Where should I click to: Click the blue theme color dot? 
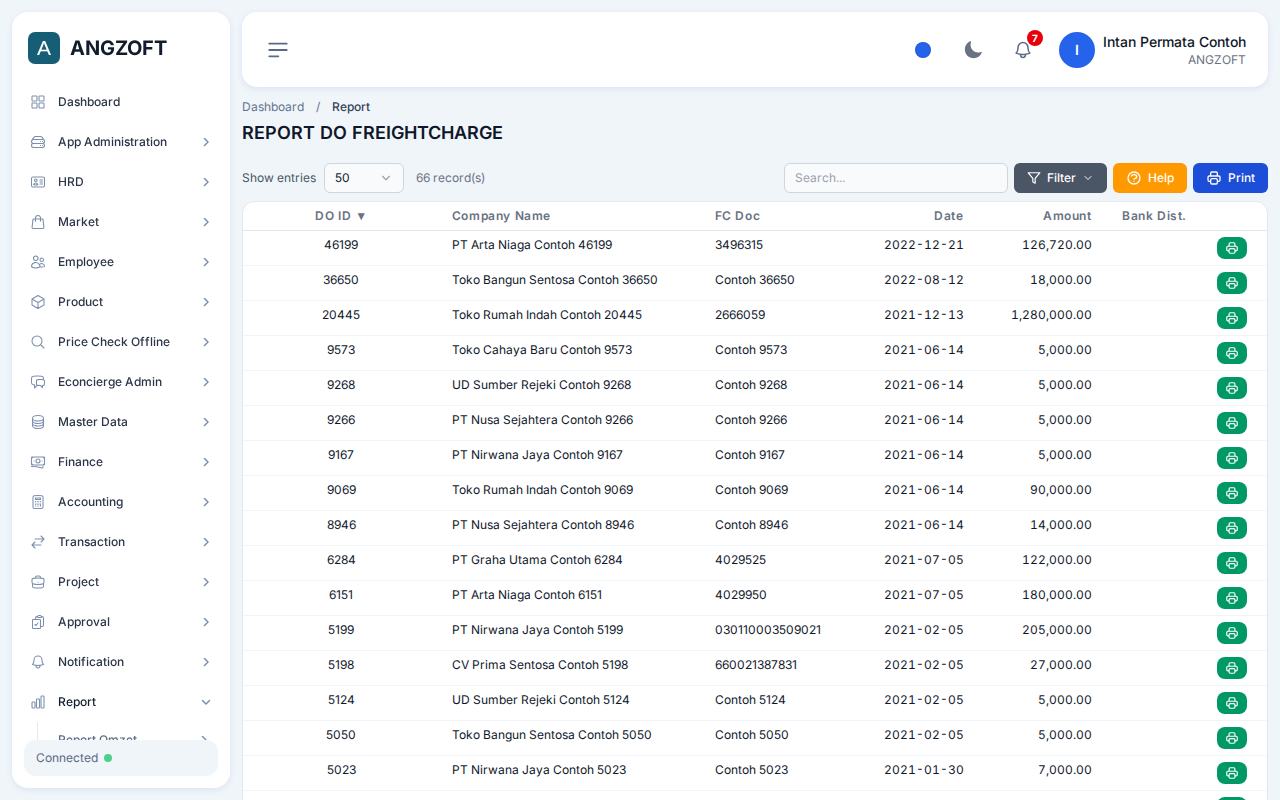pos(923,50)
